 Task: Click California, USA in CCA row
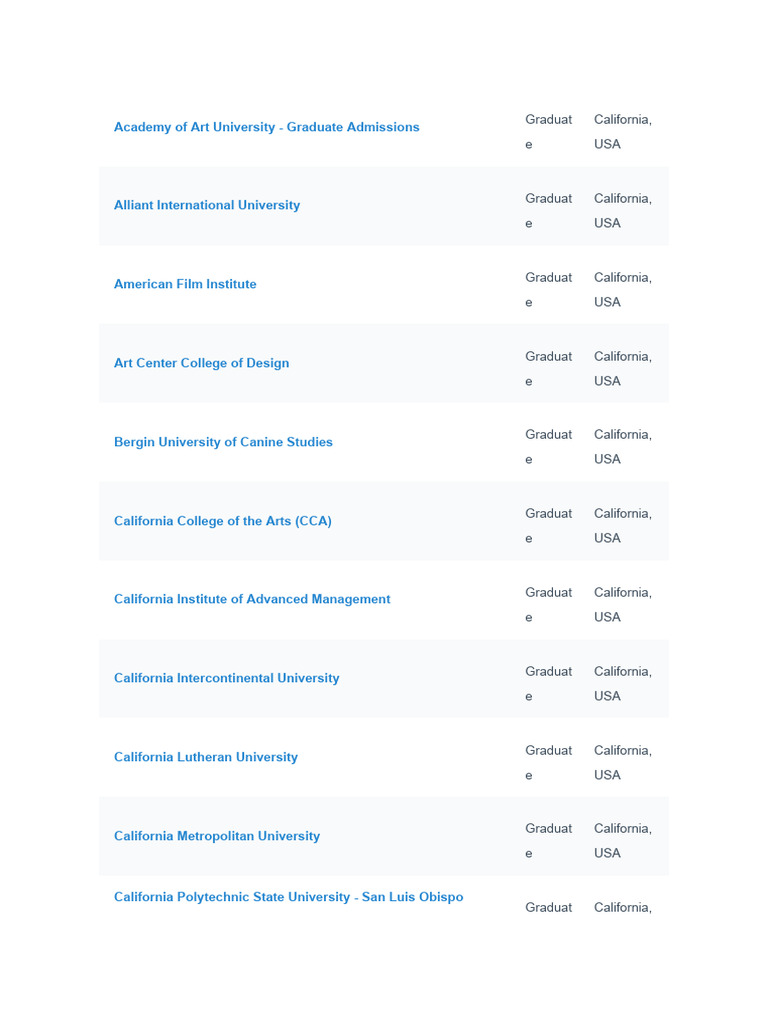pyautogui.click(x=622, y=525)
